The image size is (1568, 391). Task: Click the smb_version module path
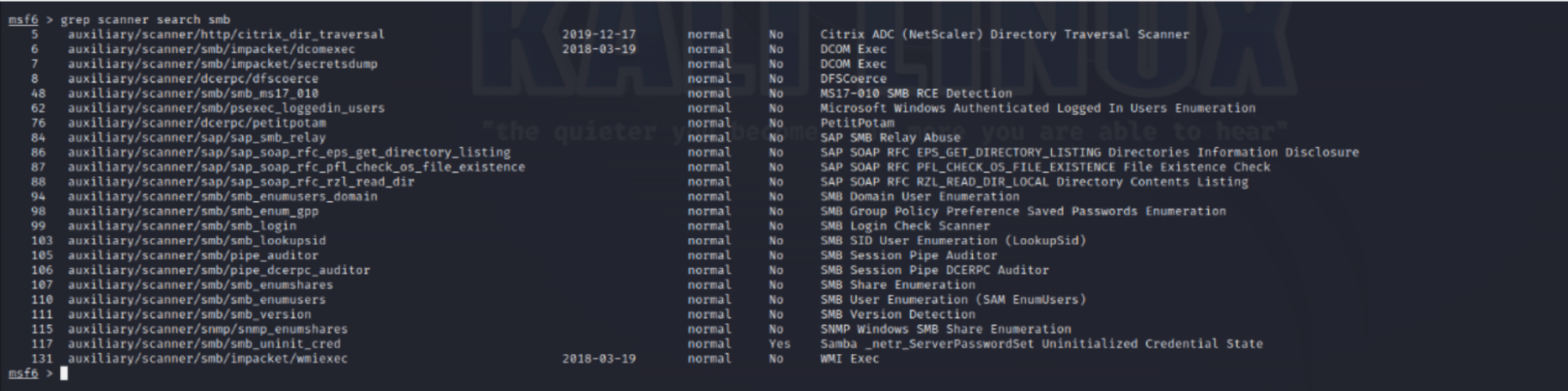pyautogui.click(x=190, y=315)
